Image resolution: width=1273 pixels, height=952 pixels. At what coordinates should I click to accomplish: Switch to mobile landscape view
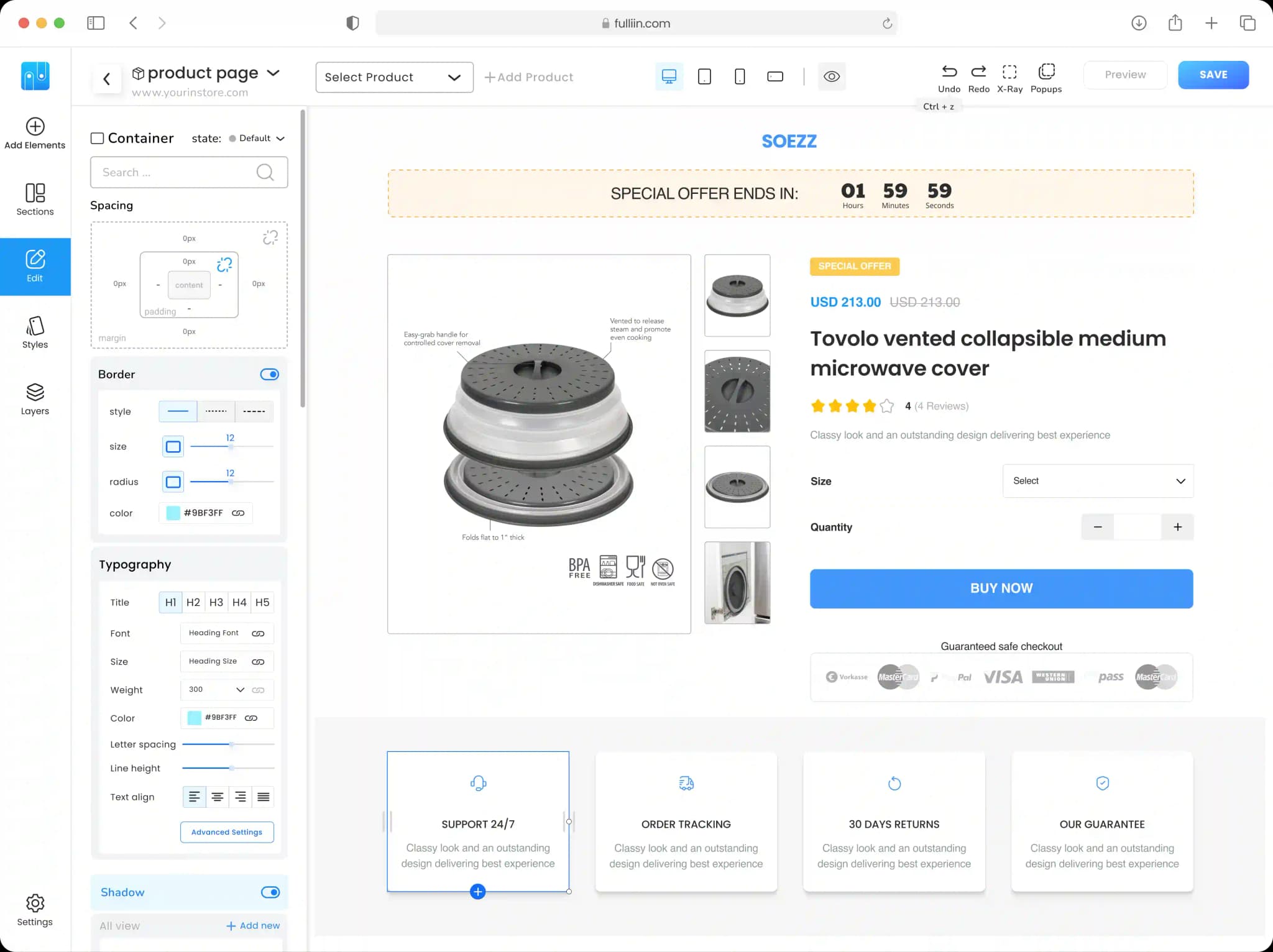pyautogui.click(x=775, y=76)
